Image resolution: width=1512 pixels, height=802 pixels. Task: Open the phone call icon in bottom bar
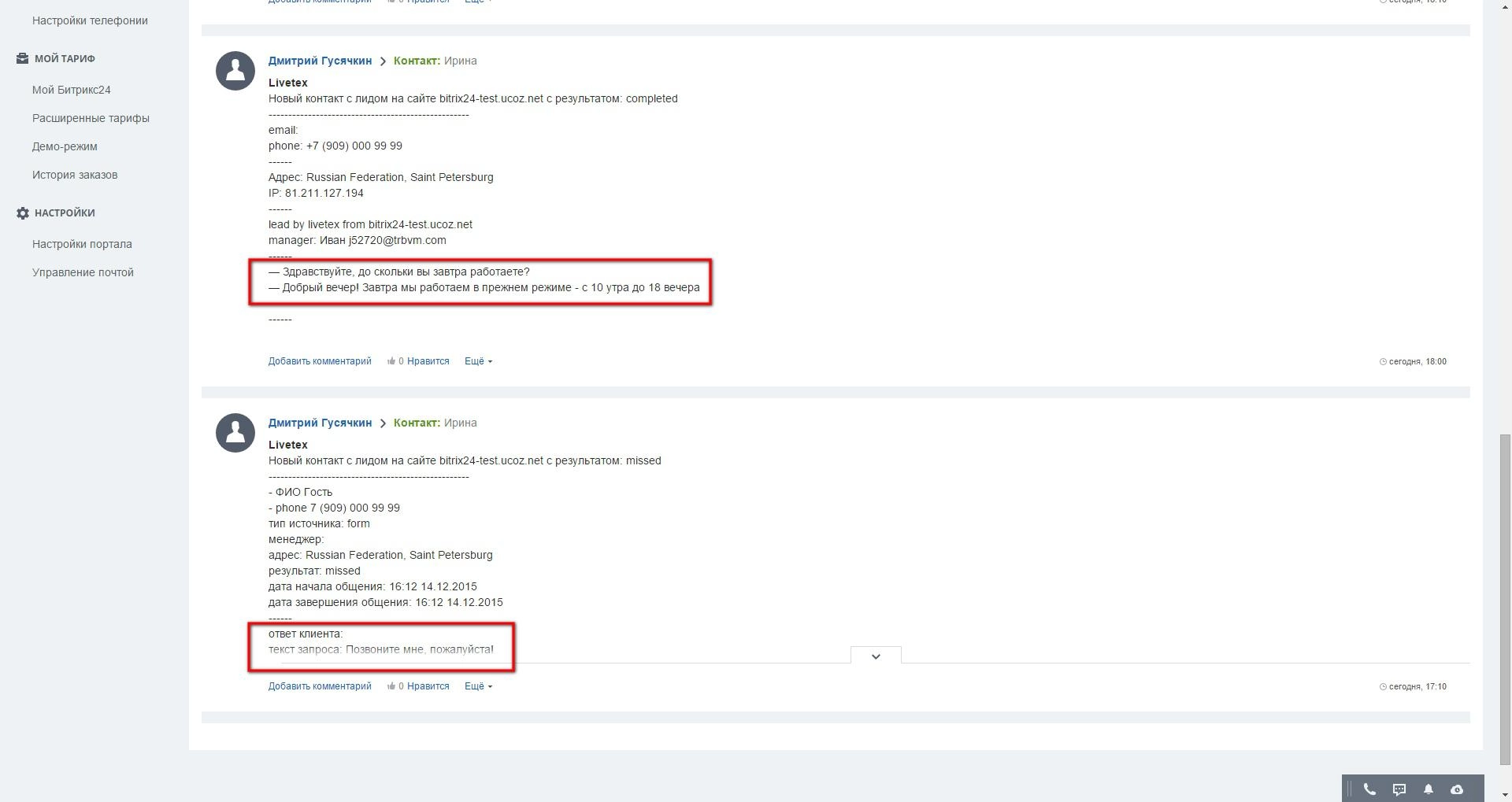[x=1369, y=789]
